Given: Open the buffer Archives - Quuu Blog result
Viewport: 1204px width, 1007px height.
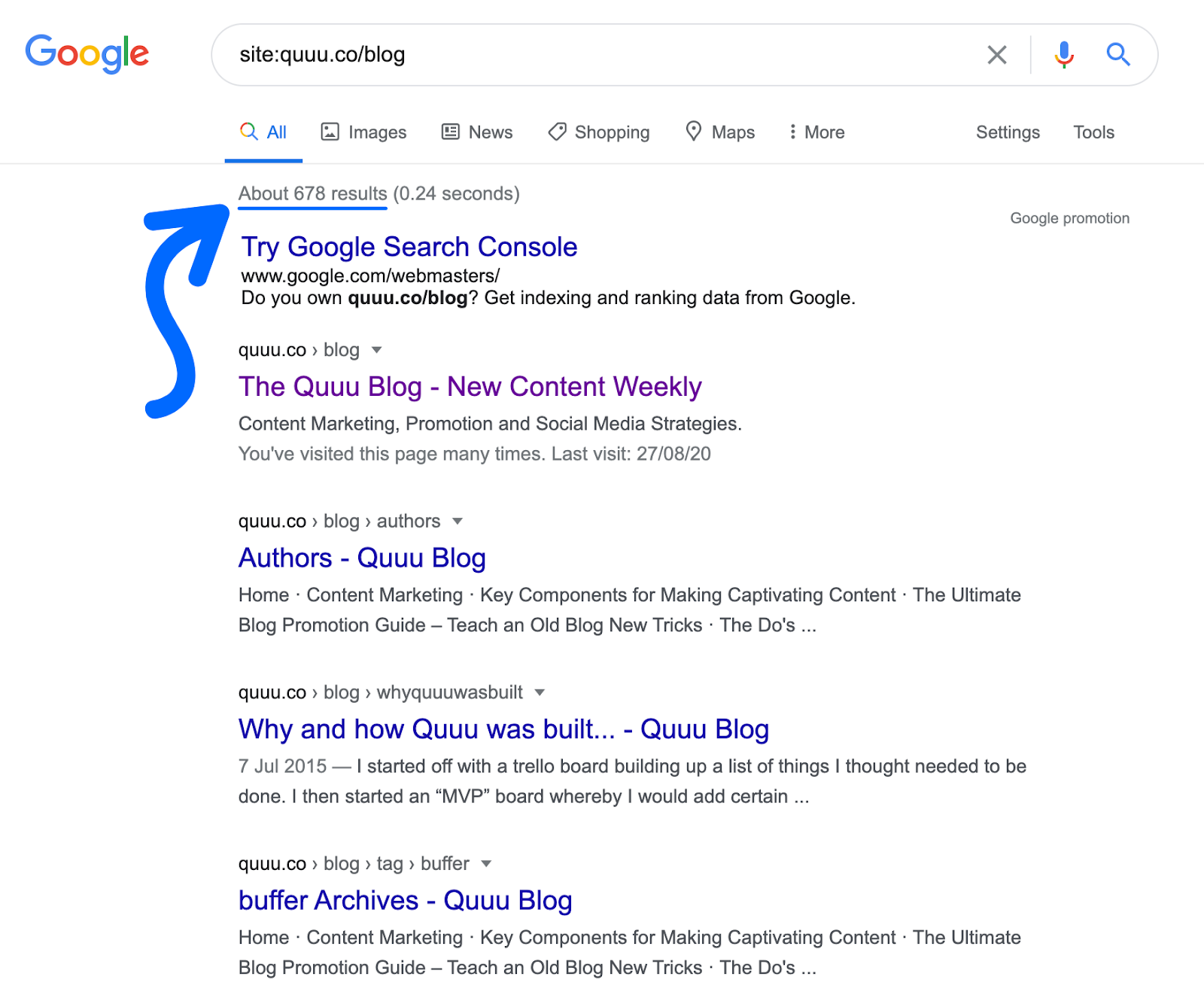Looking at the screenshot, I should (406, 901).
